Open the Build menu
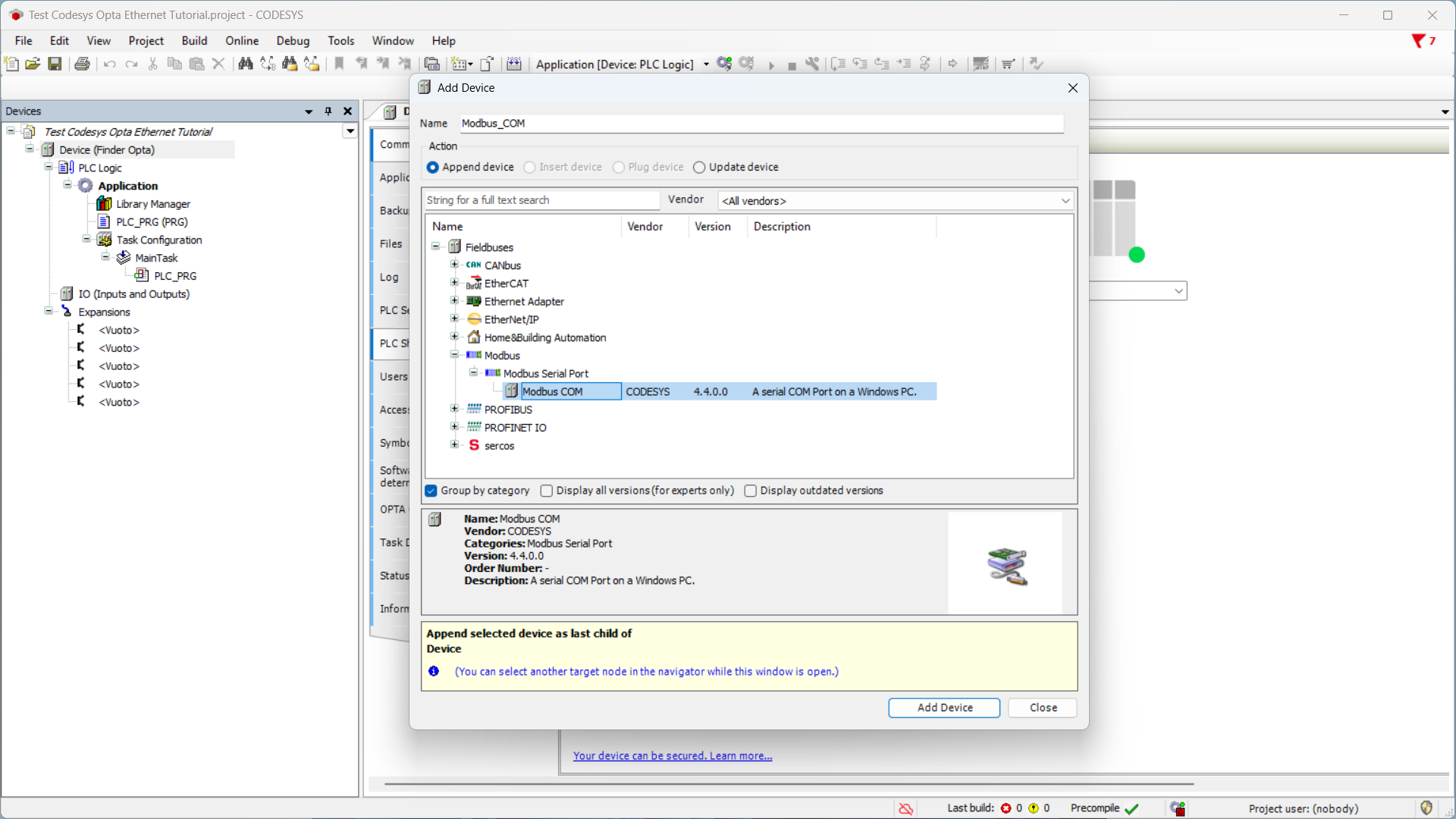The height and width of the screenshot is (819, 1456). (x=194, y=41)
